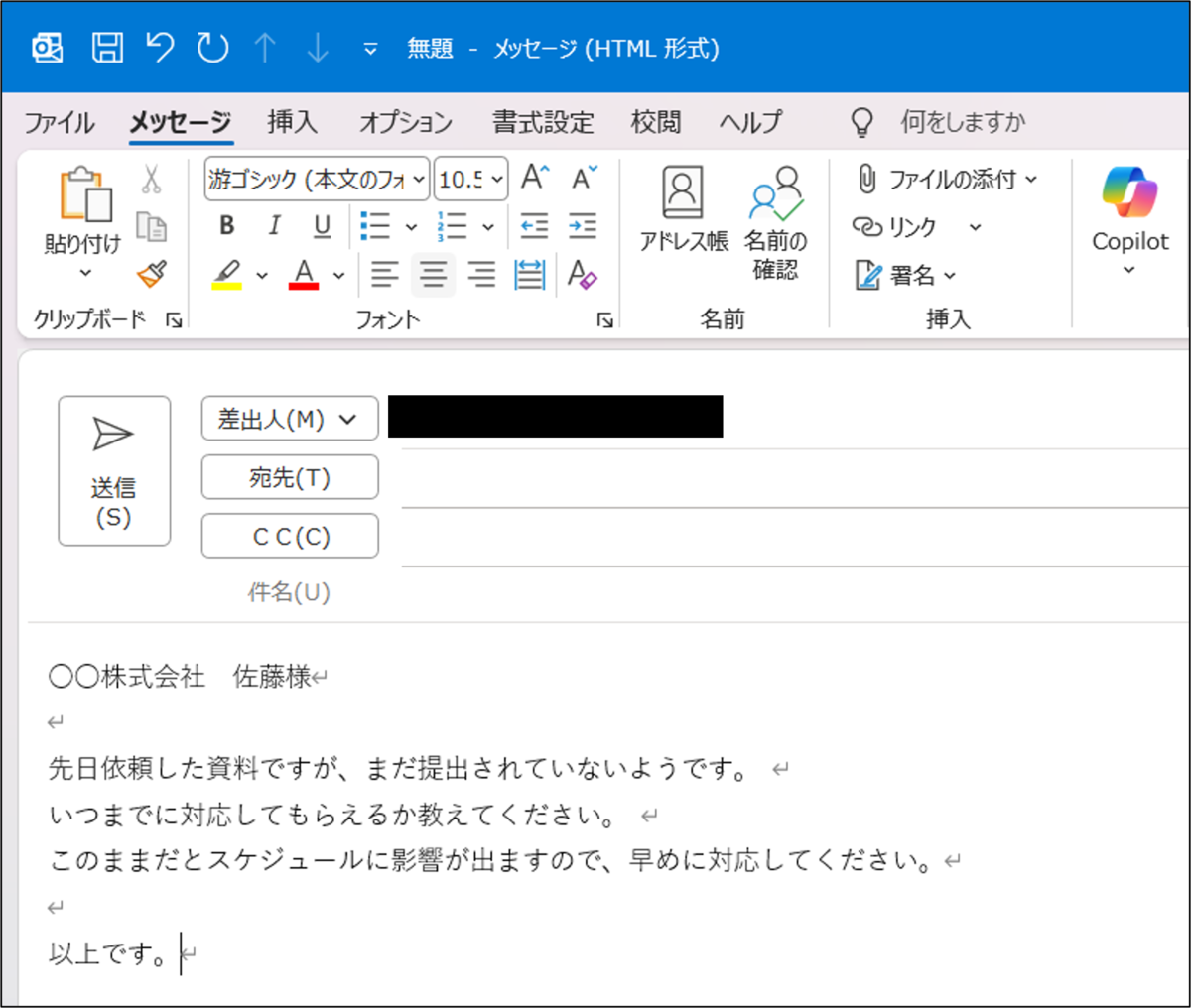The height and width of the screenshot is (1008, 1191).
Task: Open the 書式設定 tab
Action: coord(543,122)
